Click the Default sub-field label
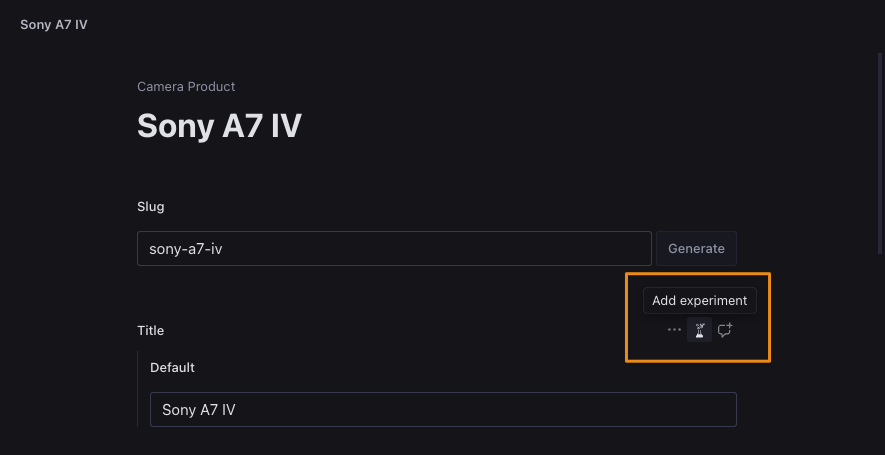The height and width of the screenshot is (455, 885). click(x=172, y=368)
